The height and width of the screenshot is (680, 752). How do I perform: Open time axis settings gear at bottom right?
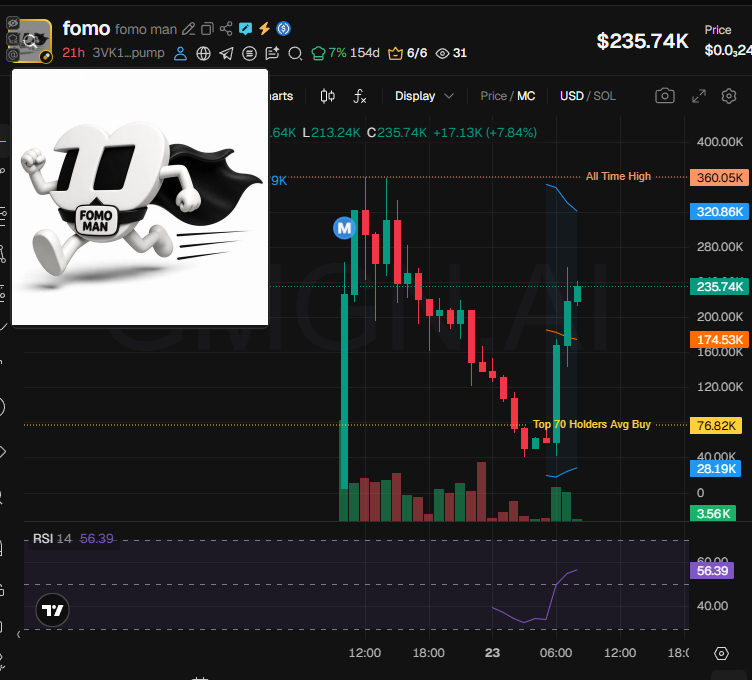click(721, 653)
